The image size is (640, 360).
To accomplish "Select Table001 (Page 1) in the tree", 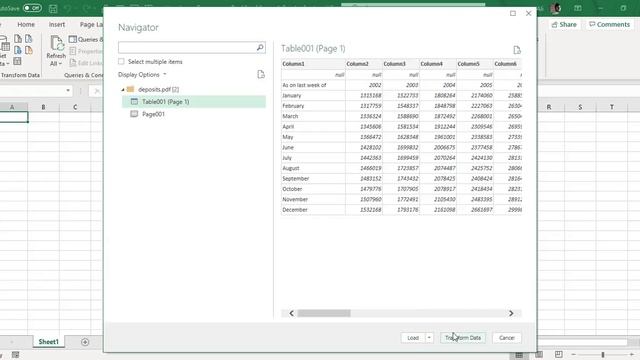I will tap(194, 102).
